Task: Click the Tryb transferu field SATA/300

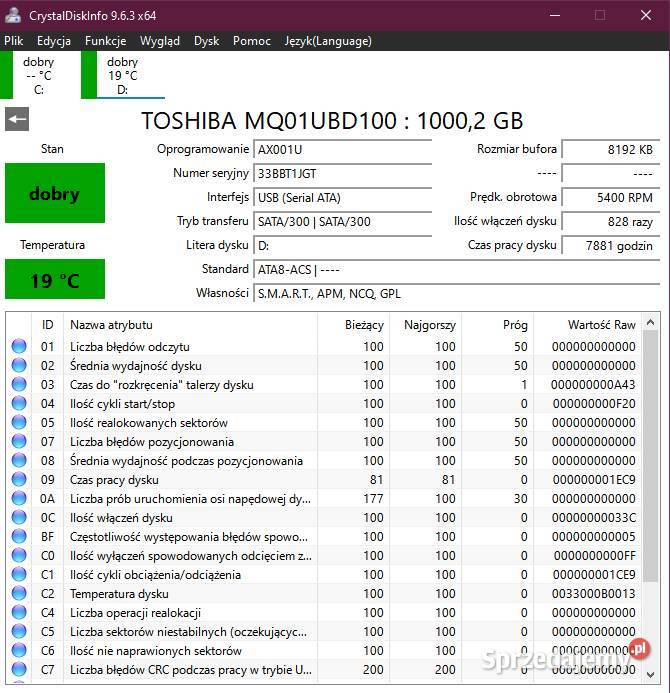Action: [x=343, y=221]
